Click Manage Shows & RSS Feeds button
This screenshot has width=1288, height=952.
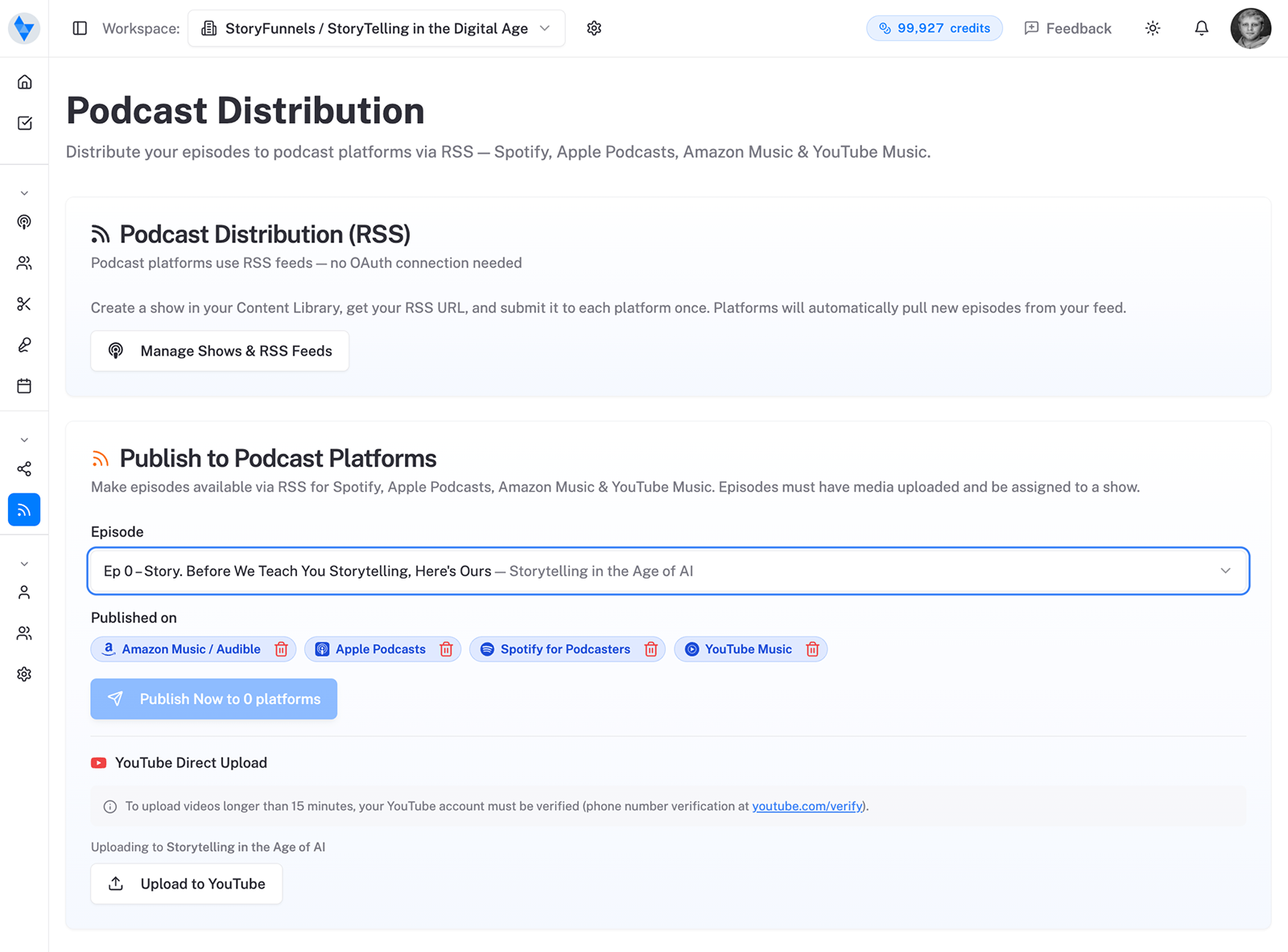tap(220, 351)
